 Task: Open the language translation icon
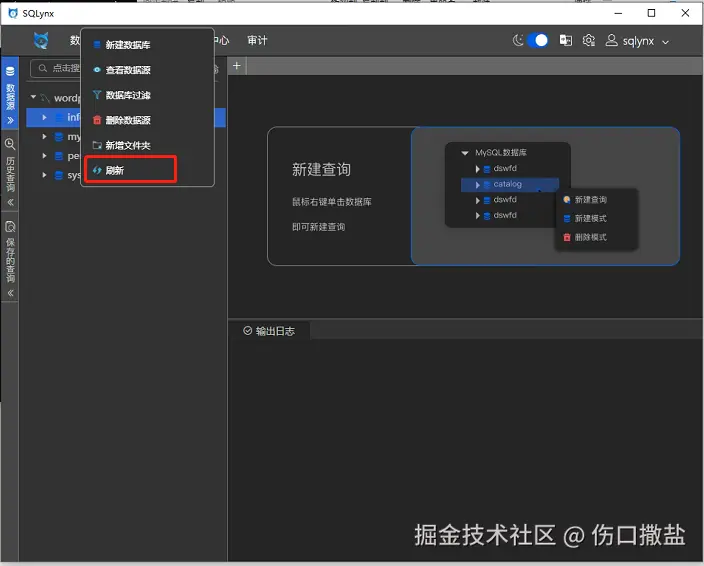pyautogui.click(x=566, y=40)
